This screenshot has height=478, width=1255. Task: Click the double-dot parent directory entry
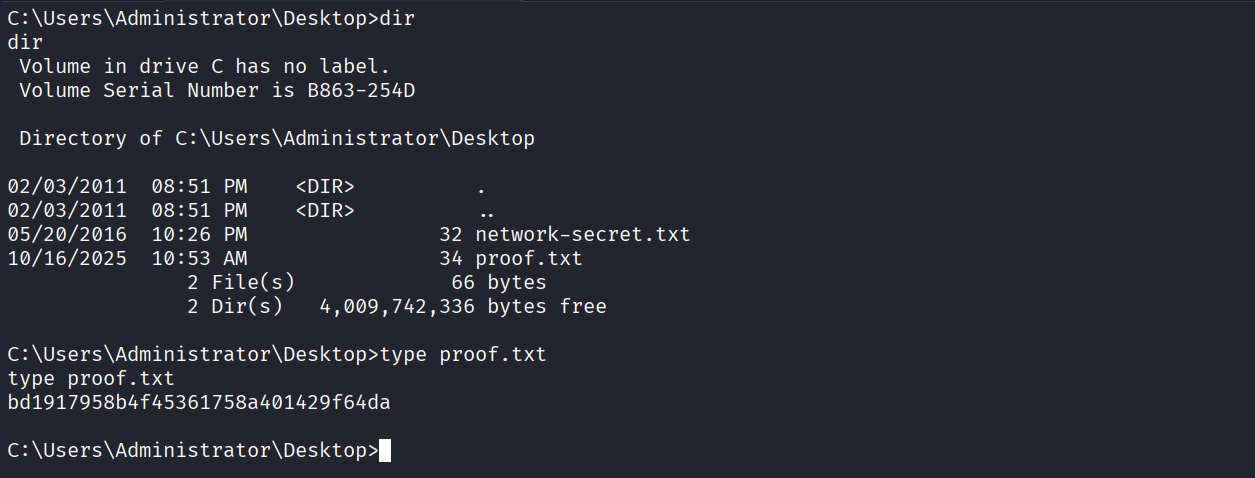click(x=487, y=211)
